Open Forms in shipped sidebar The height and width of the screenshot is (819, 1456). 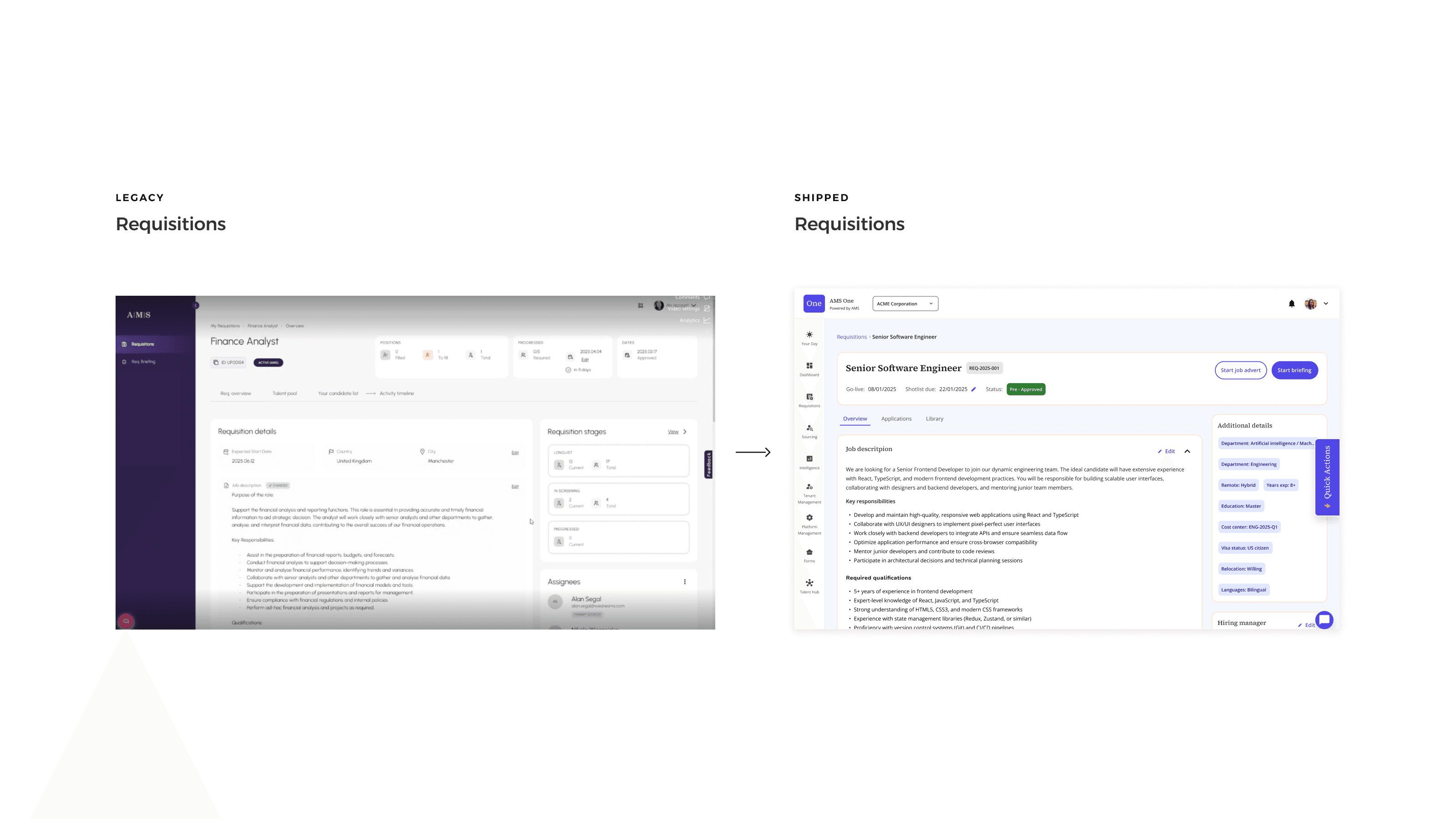point(809,556)
